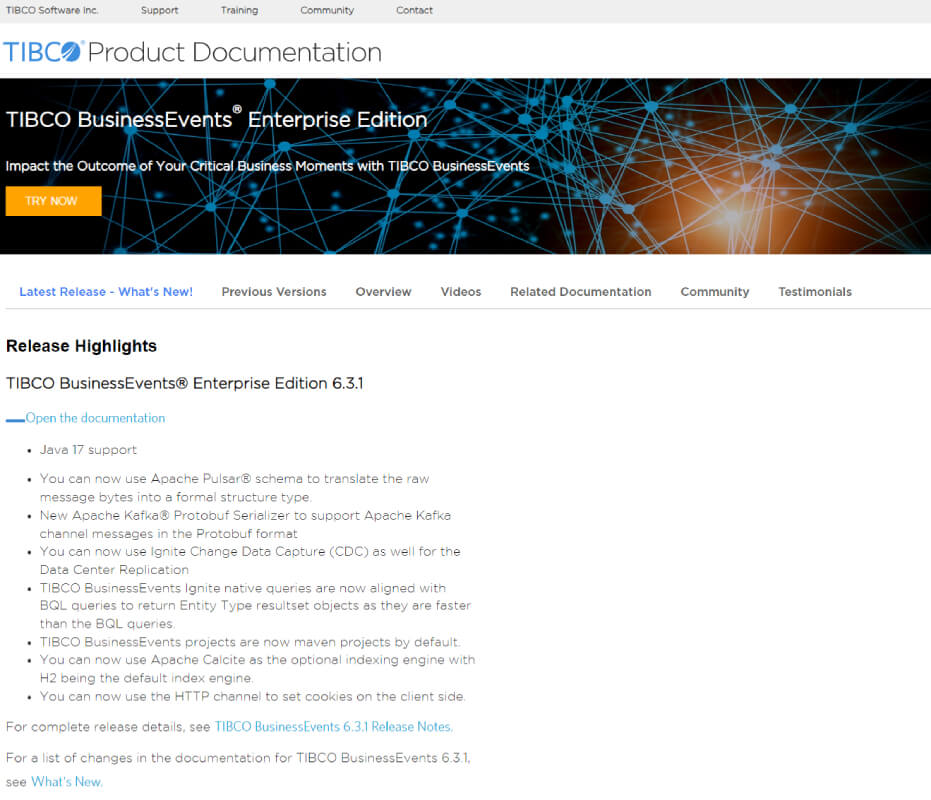This screenshot has height=800, width=931.
Task: Go to Training in the top bar
Action: 239,10
